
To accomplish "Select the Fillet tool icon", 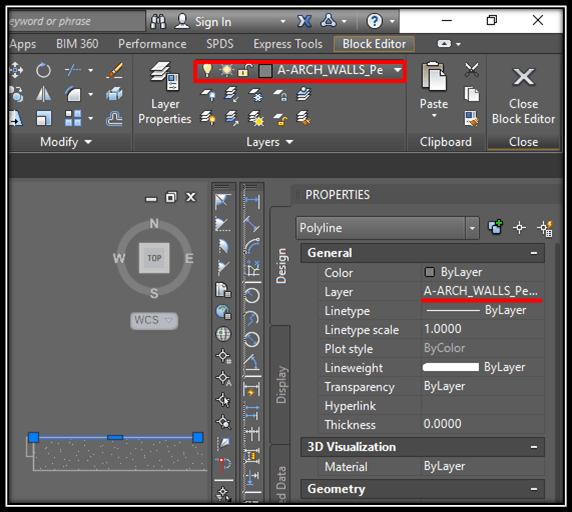I will point(73,94).
